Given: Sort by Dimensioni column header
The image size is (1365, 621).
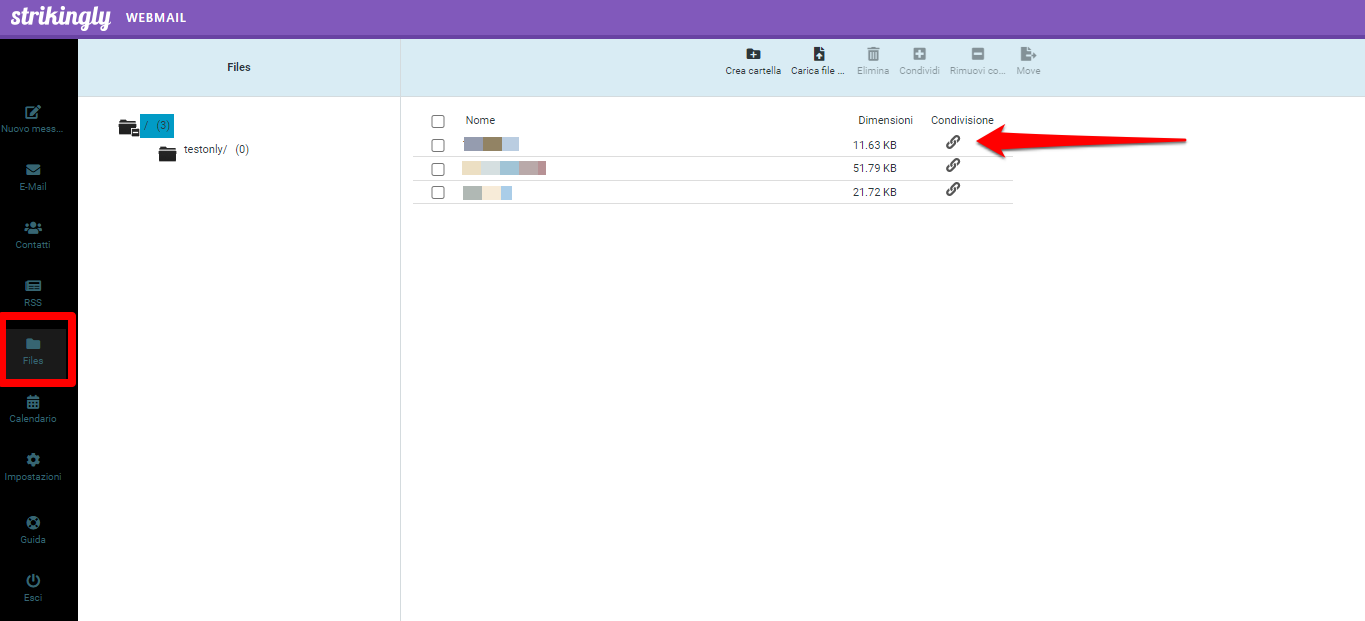Looking at the screenshot, I should [885, 120].
